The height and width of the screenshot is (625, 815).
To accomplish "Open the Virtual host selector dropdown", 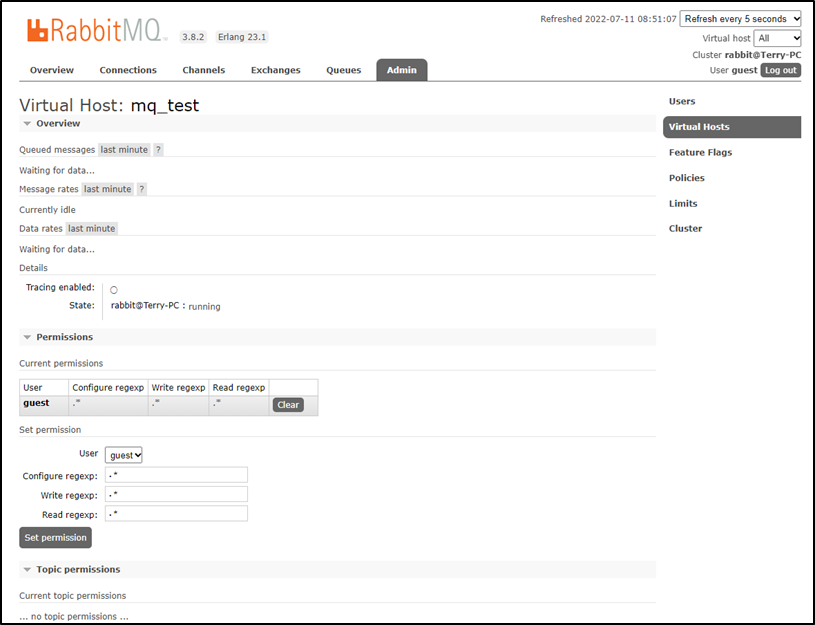I will (777, 38).
